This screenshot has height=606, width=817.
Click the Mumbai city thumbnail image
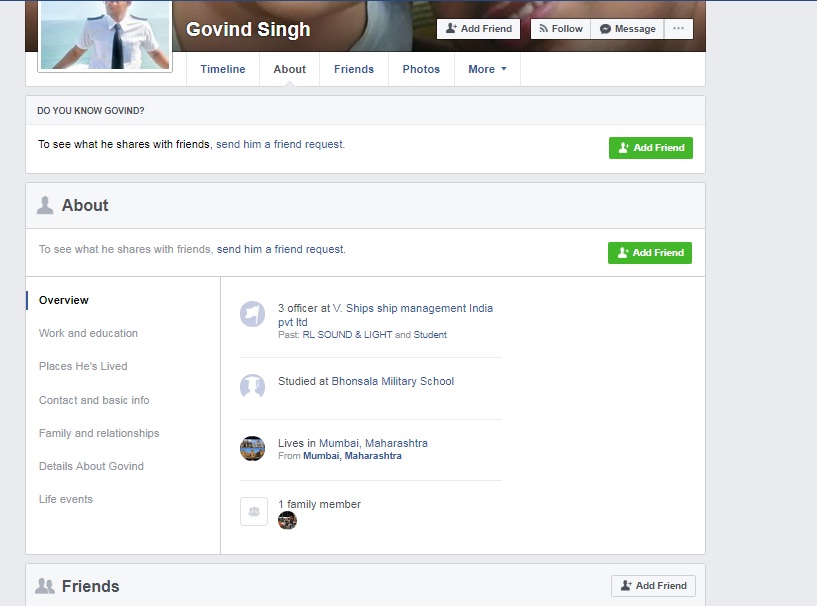click(252, 448)
